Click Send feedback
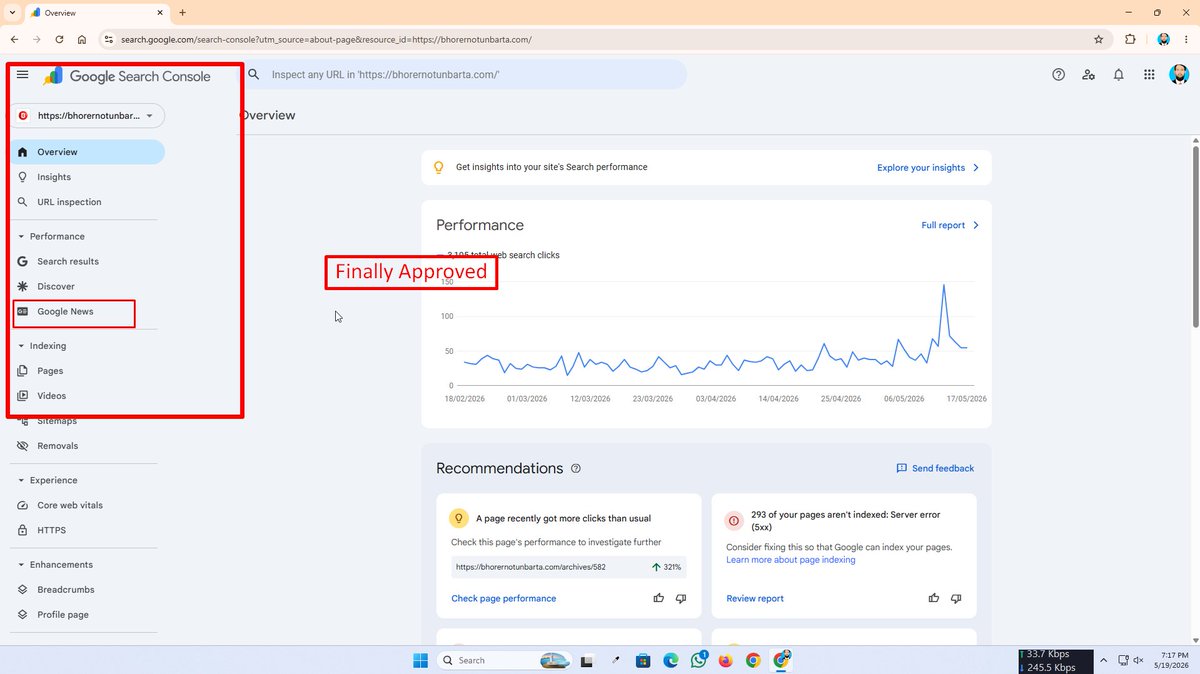 935,468
